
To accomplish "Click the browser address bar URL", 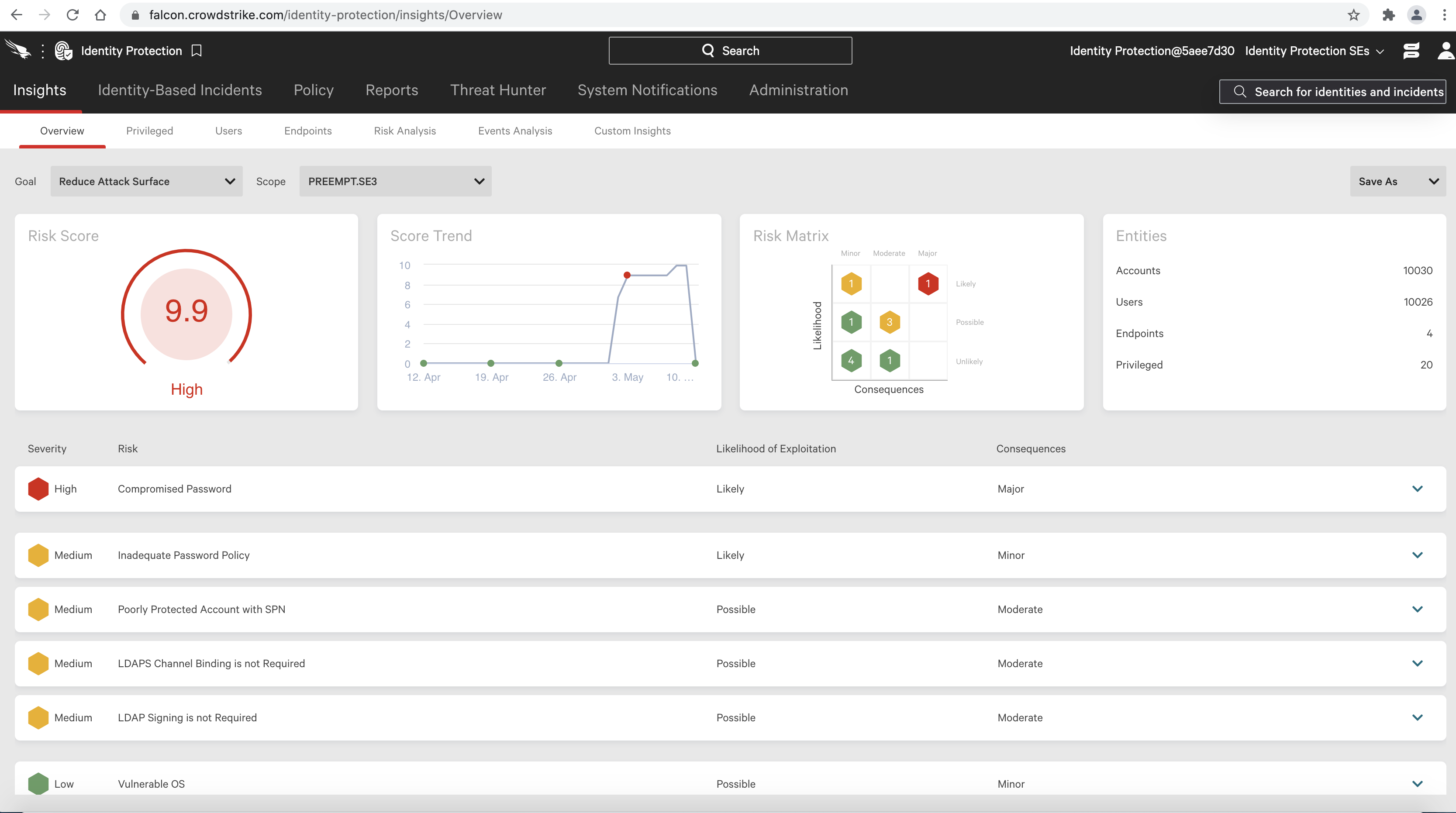I will click(x=325, y=15).
